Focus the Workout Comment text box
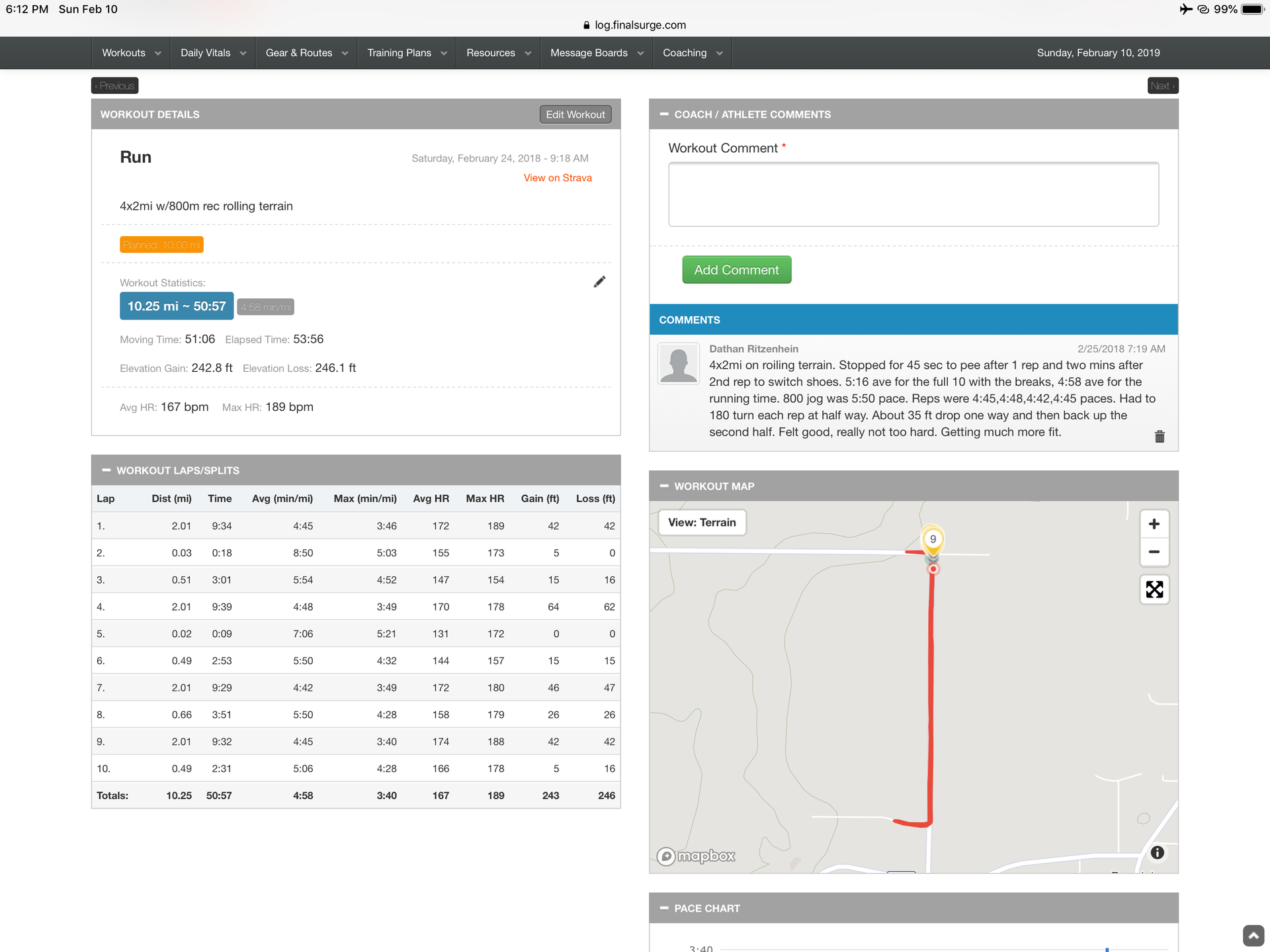Image resolution: width=1270 pixels, height=952 pixels. (913, 195)
